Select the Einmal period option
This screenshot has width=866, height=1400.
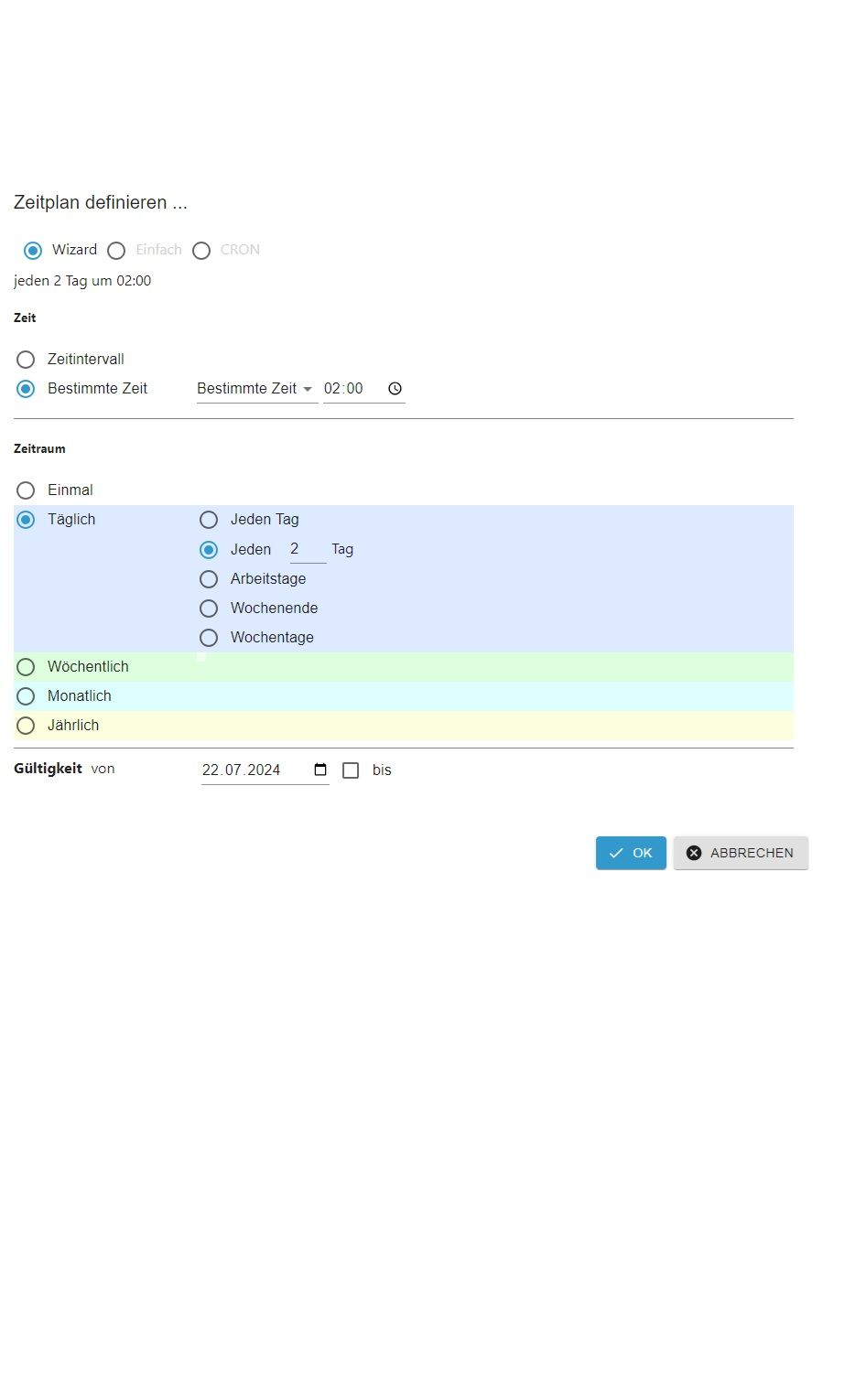pyautogui.click(x=26, y=490)
